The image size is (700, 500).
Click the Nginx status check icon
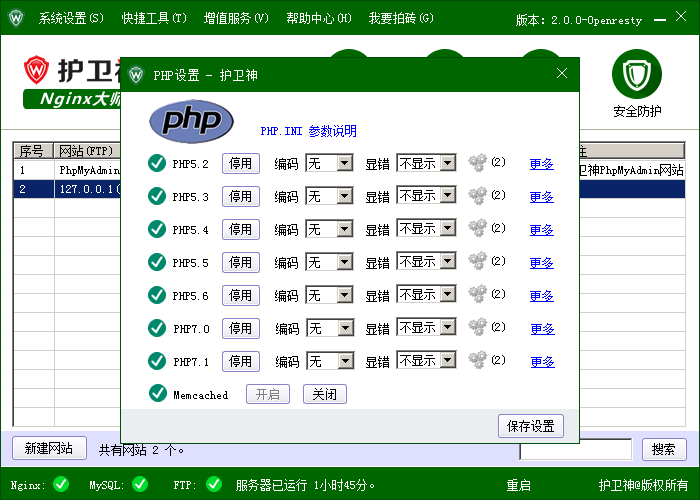tap(61, 484)
